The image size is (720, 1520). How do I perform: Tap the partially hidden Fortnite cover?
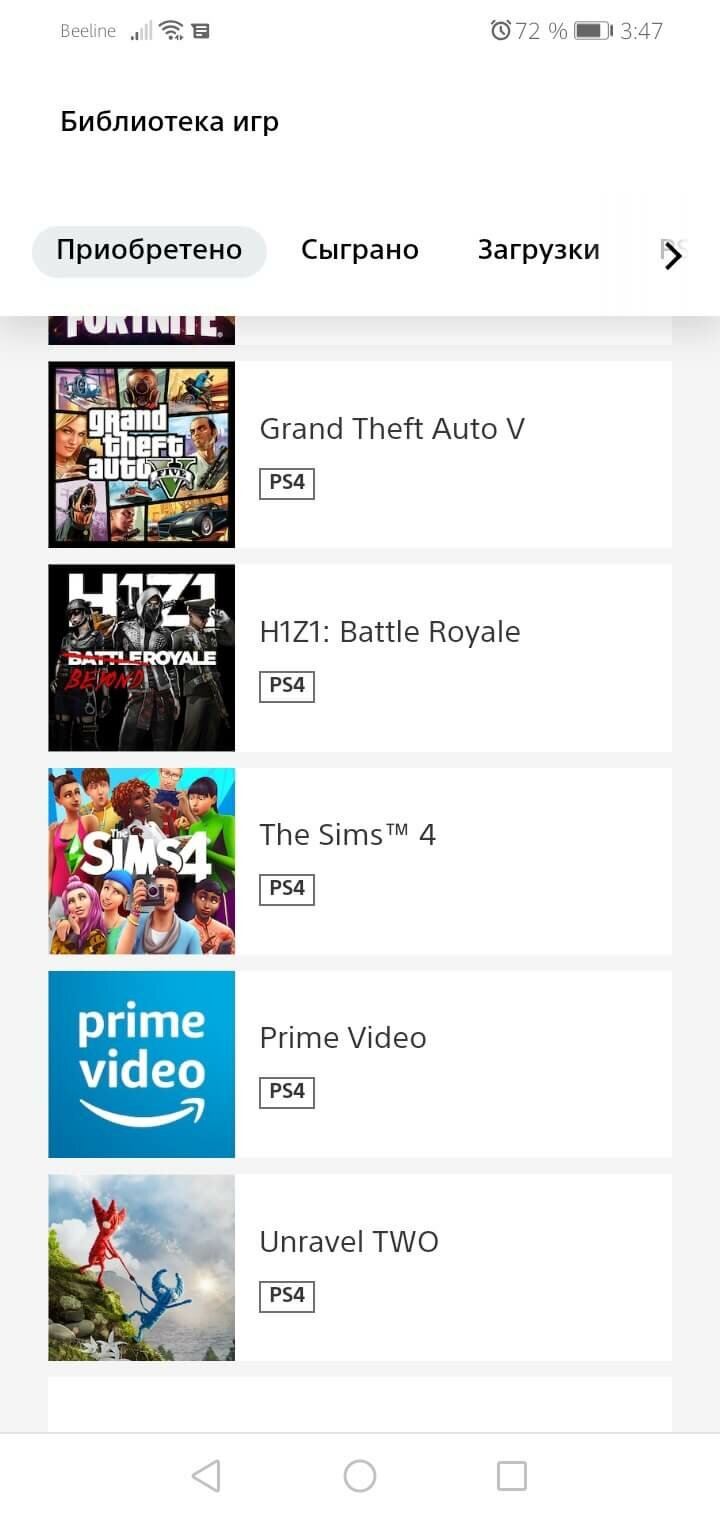pos(142,331)
